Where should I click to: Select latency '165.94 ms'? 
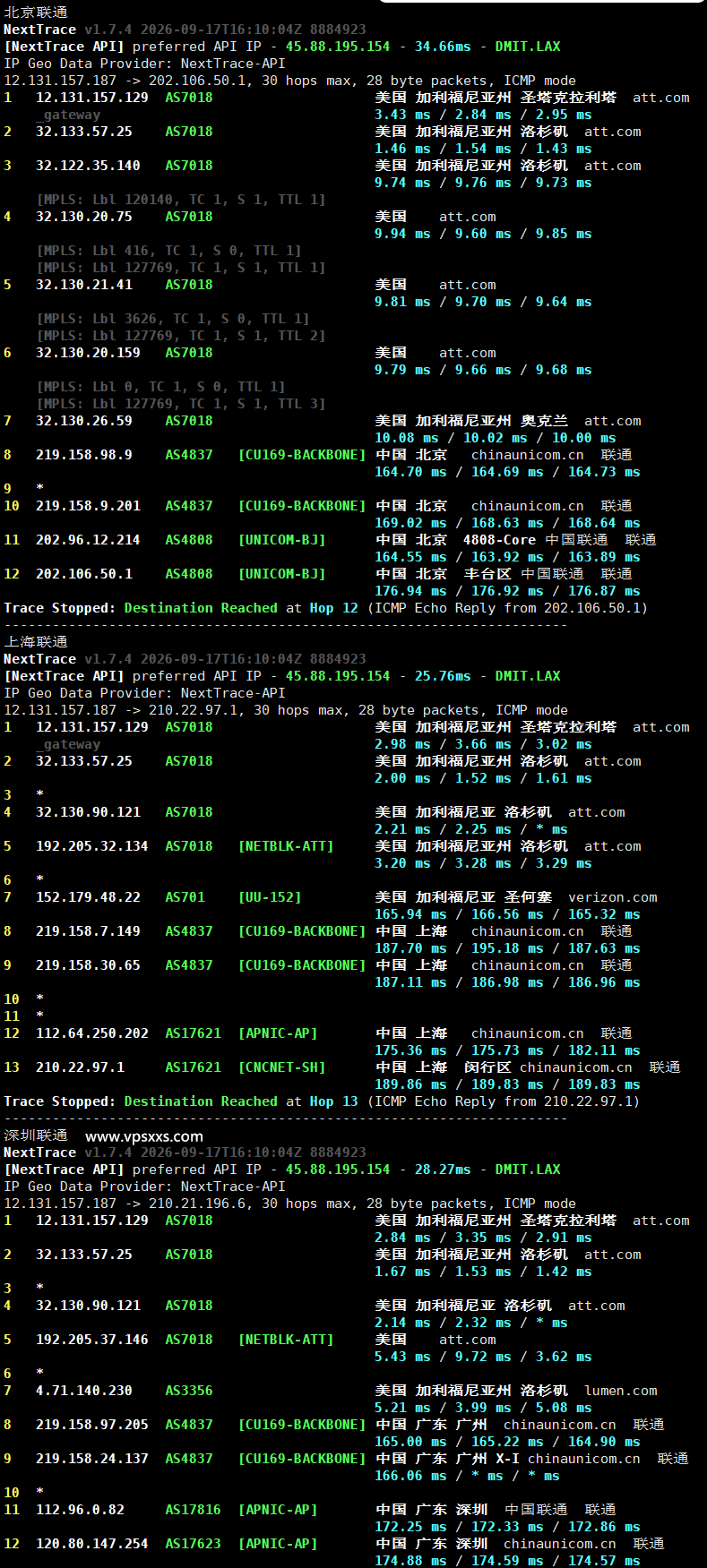(x=410, y=914)
